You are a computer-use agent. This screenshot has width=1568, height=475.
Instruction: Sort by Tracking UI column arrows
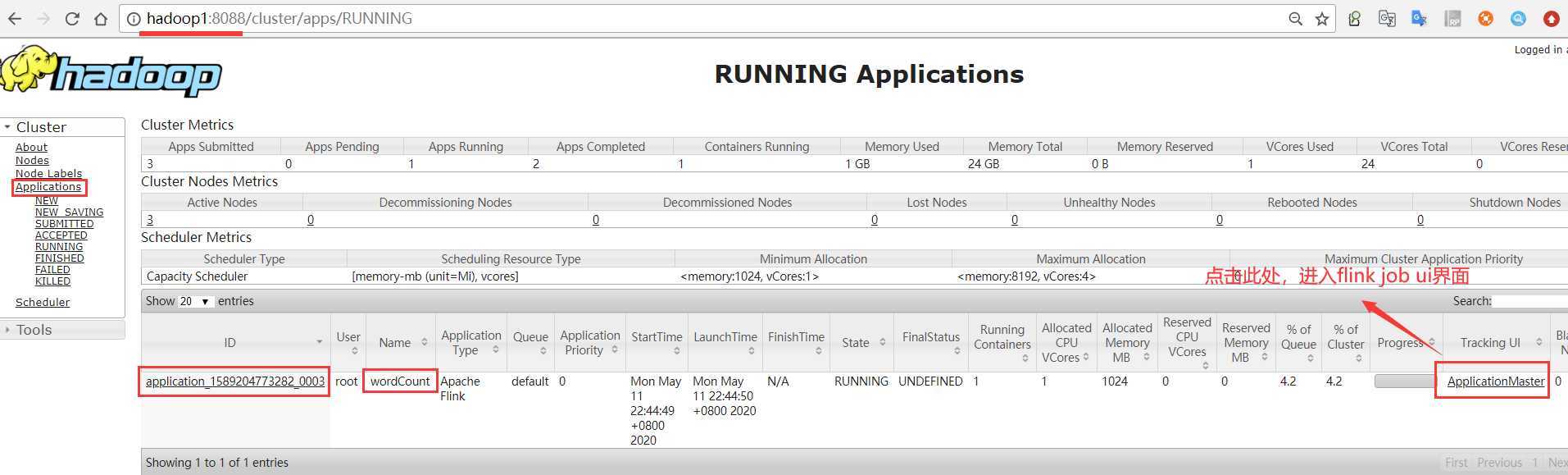pos(1538,342)
